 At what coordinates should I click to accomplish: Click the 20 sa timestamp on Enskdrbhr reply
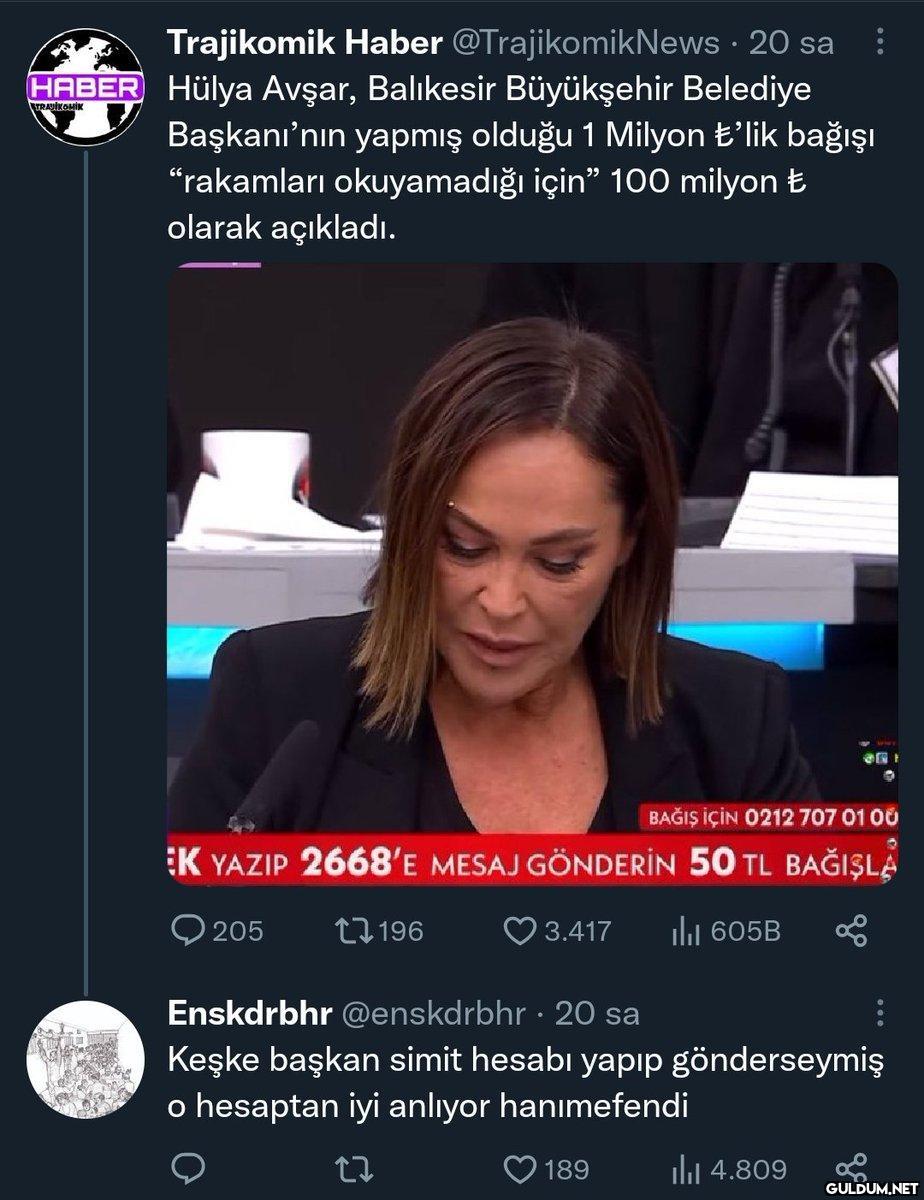click(597, 1014)
